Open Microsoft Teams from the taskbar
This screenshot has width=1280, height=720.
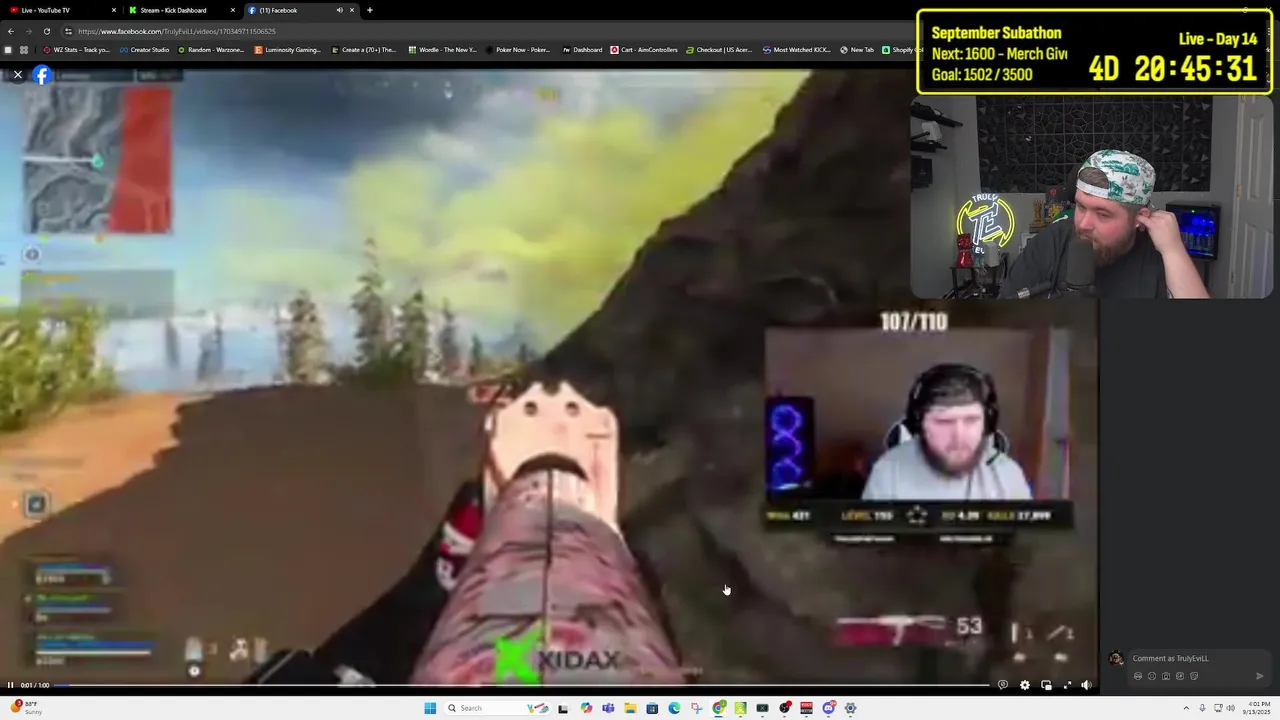click(608, 708)
